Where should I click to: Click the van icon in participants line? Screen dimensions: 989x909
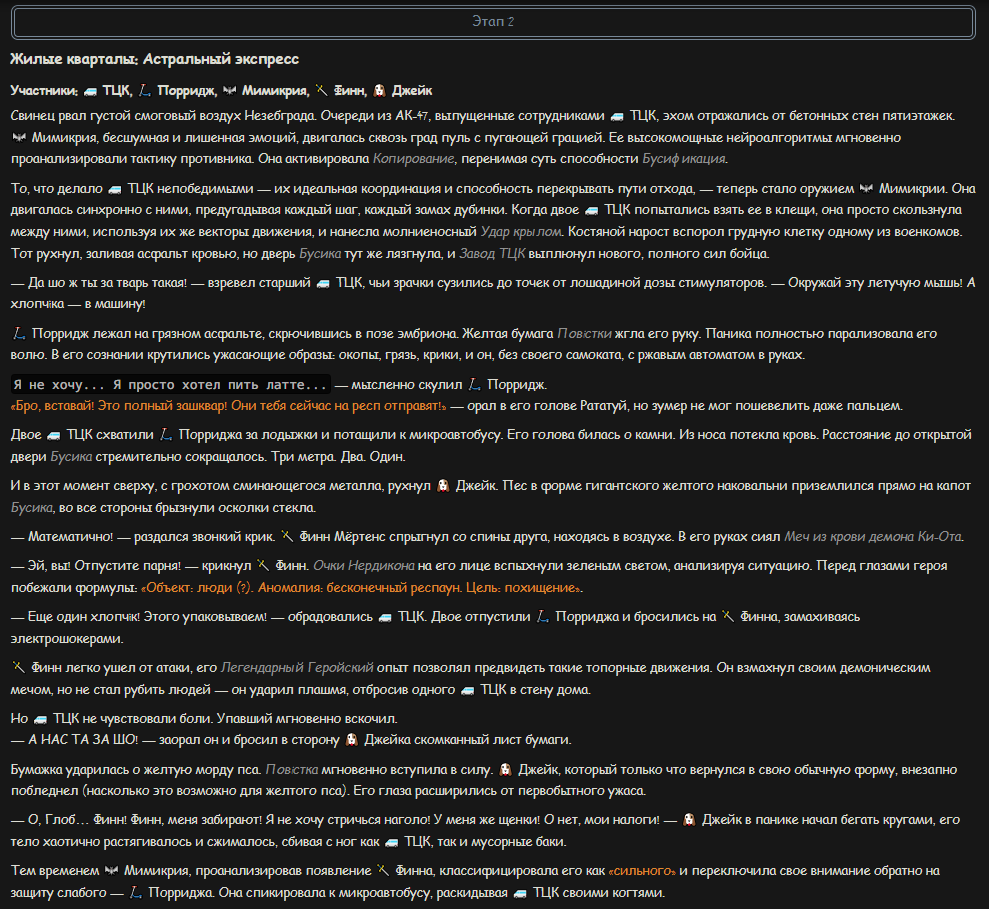click(90, 91)
